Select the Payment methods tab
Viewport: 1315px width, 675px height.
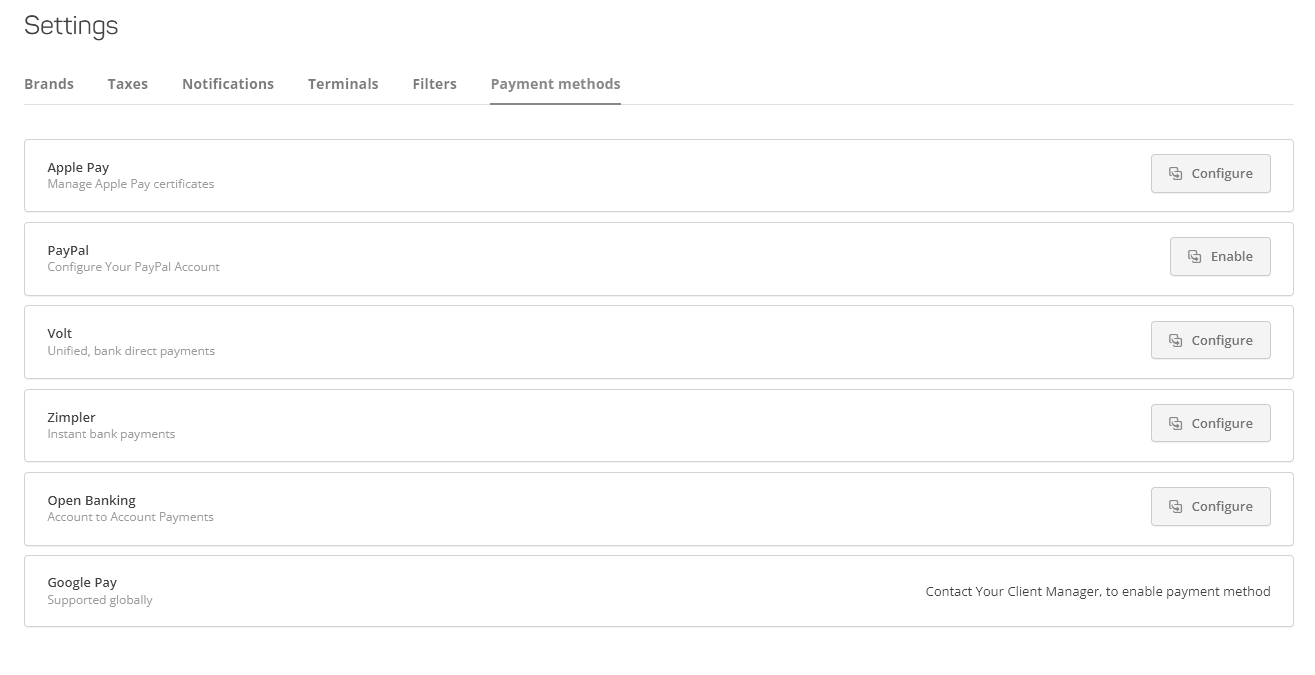[x=555, y=84]
